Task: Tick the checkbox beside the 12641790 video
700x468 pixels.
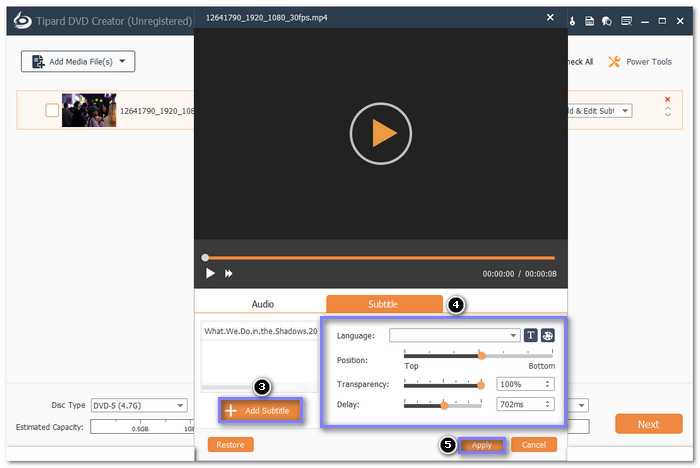Action: [x=52, y=110]
